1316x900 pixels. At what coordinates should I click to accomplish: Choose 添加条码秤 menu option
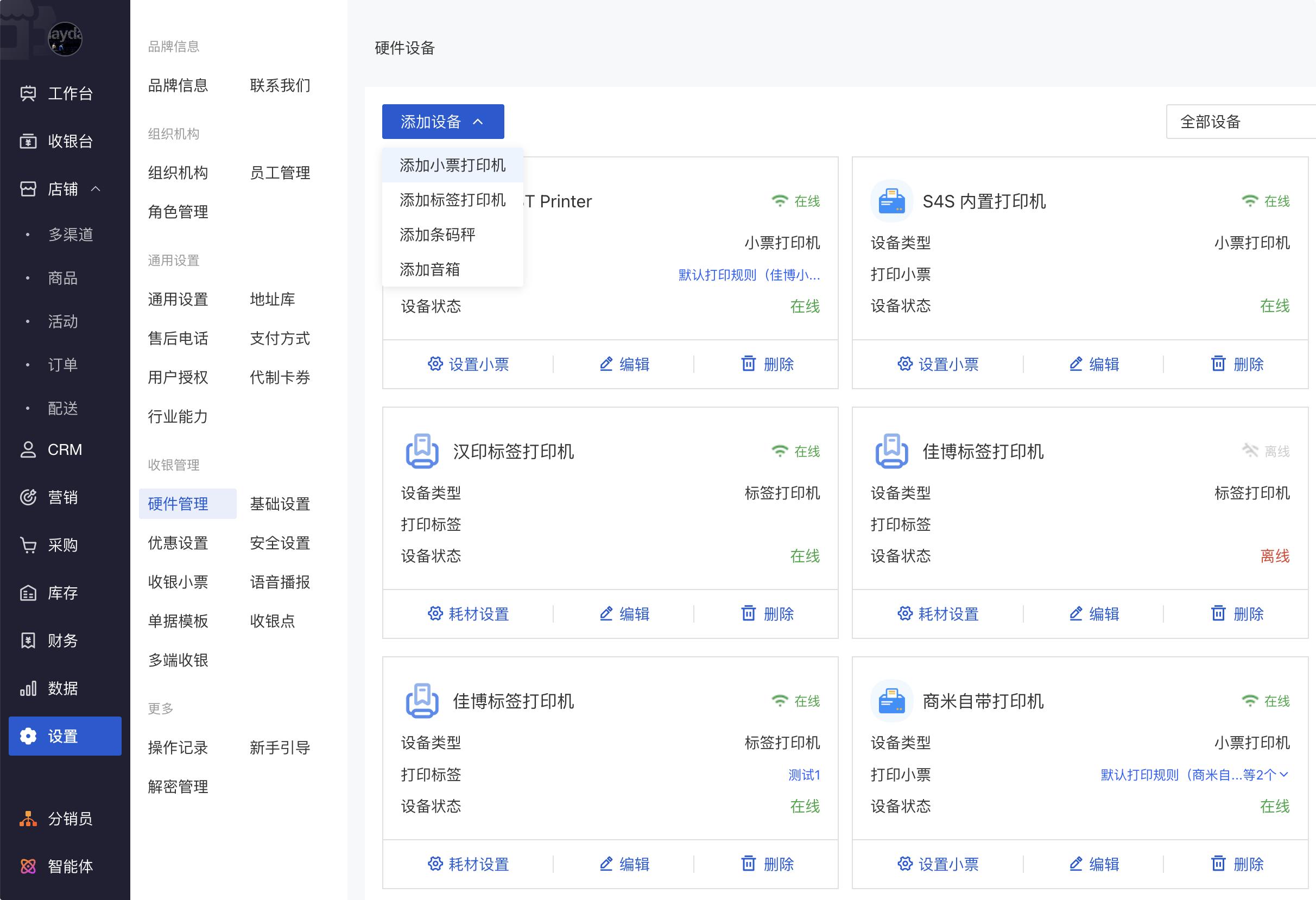pos(437,234)
